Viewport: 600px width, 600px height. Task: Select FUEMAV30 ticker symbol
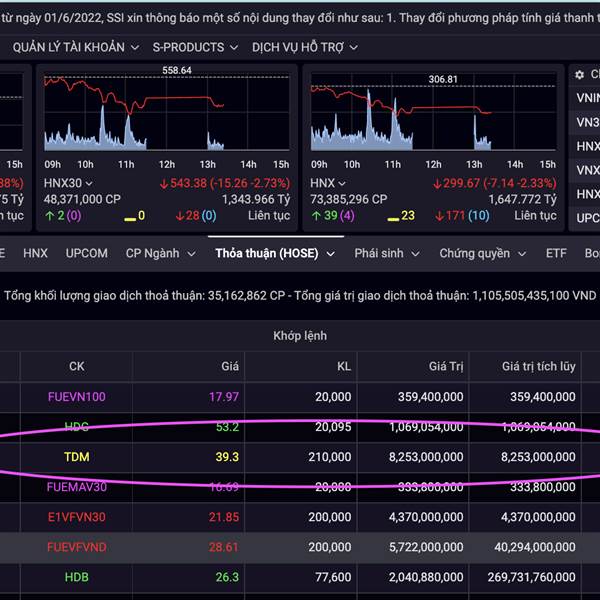pos(77,487)
